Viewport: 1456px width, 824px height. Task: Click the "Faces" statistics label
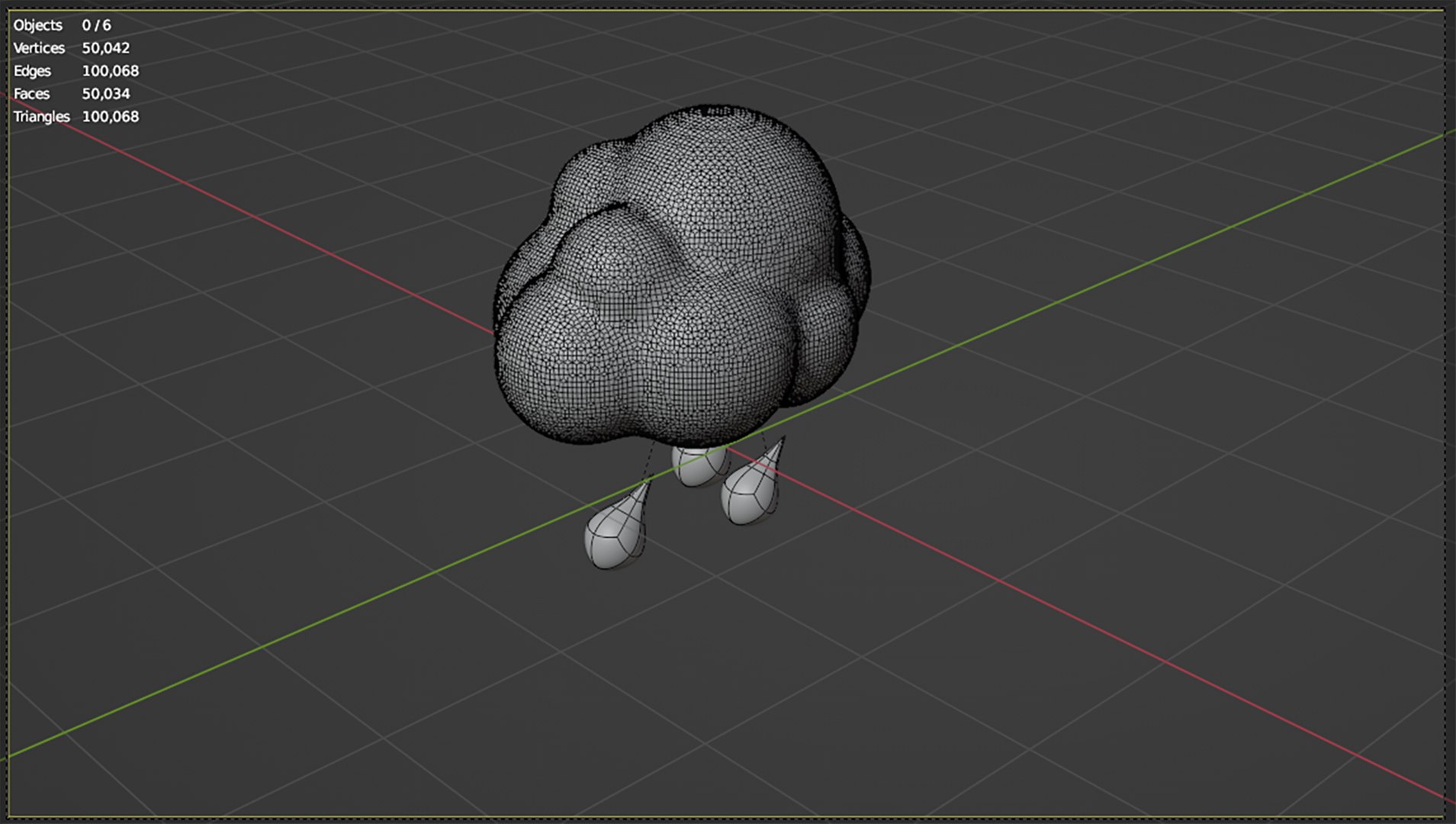tap(31, 94)
